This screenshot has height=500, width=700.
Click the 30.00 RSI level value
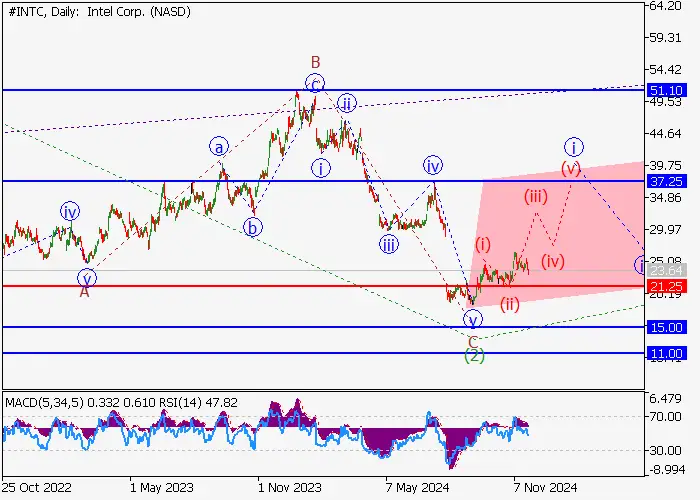[x=665, y=450]
